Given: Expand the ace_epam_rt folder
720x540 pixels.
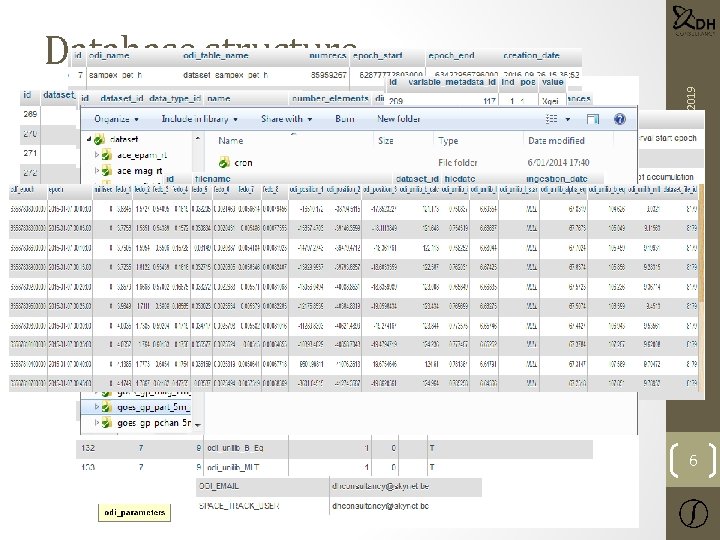Looking at the screenshot, I should coord(96,155).
